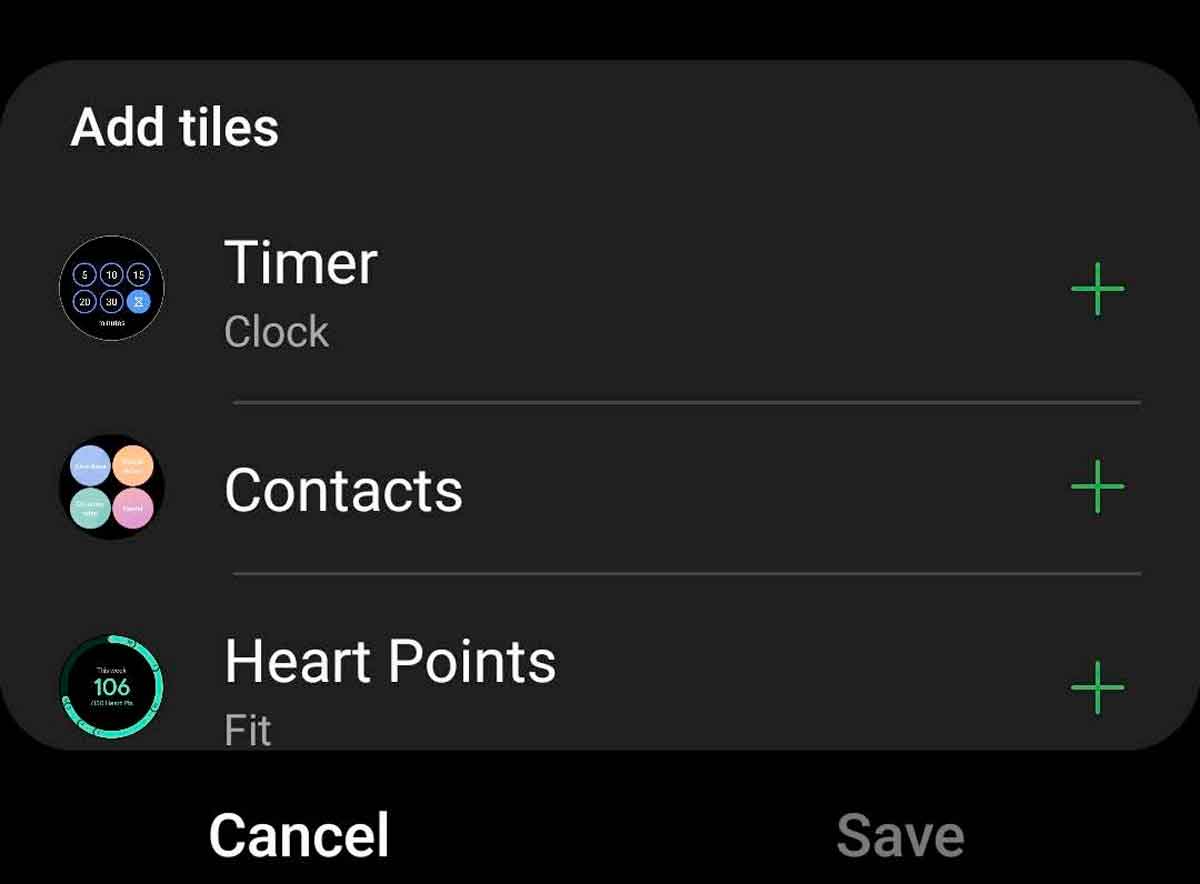Click the four-circle Contacts shortcut graphic
This screenshot has height=884, width=1200.
pos(111,487)
